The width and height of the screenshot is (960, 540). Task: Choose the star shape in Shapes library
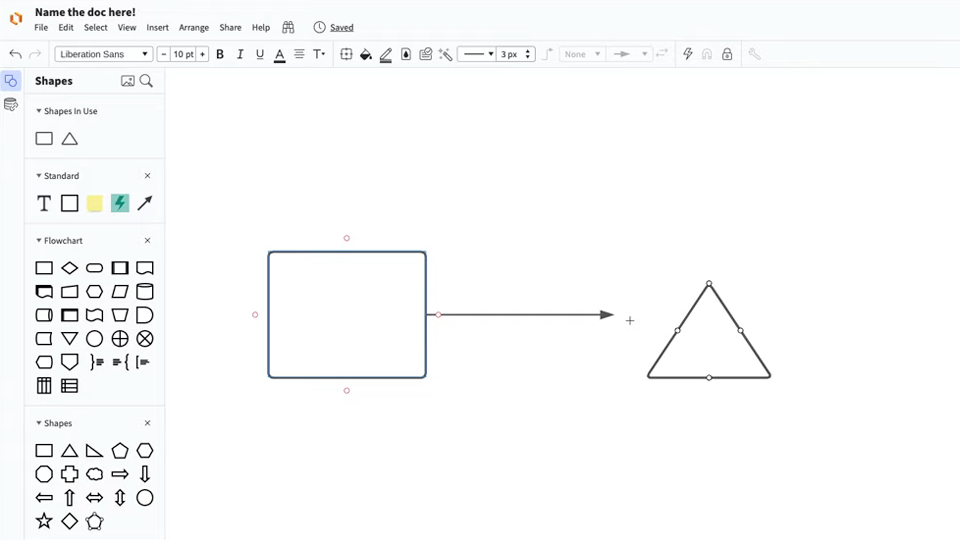(44, 521)
